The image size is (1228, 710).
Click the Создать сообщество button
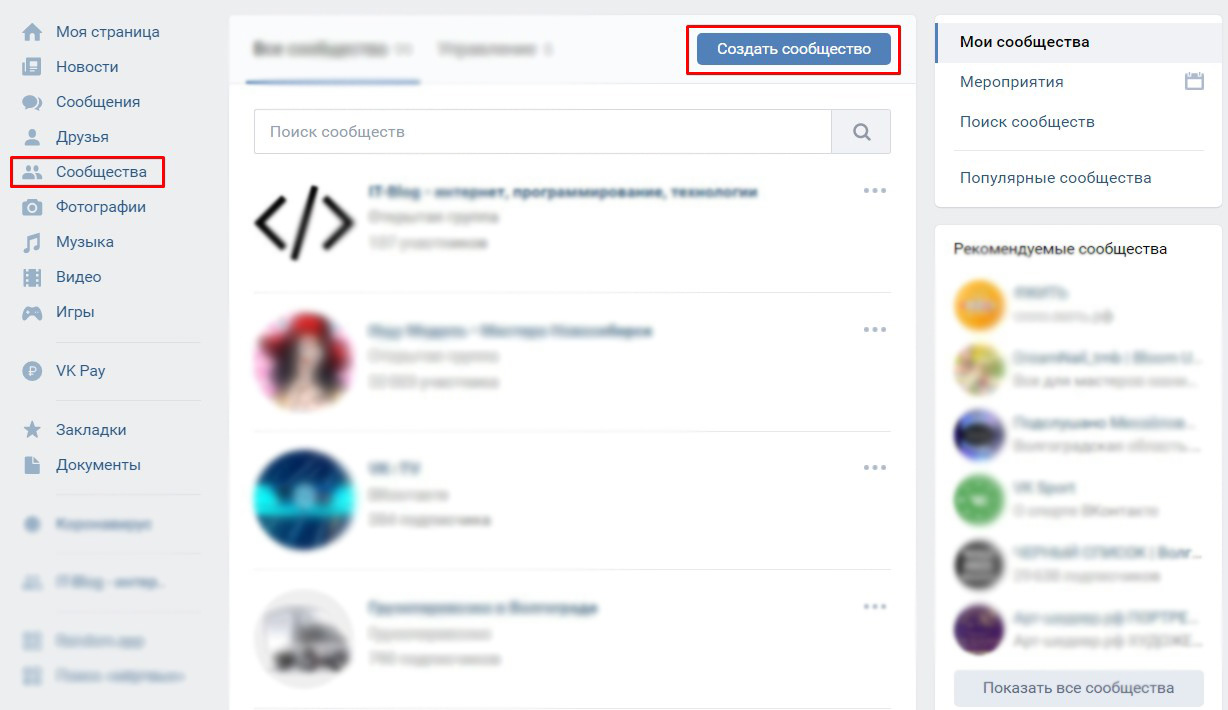(x=794, y=49)
